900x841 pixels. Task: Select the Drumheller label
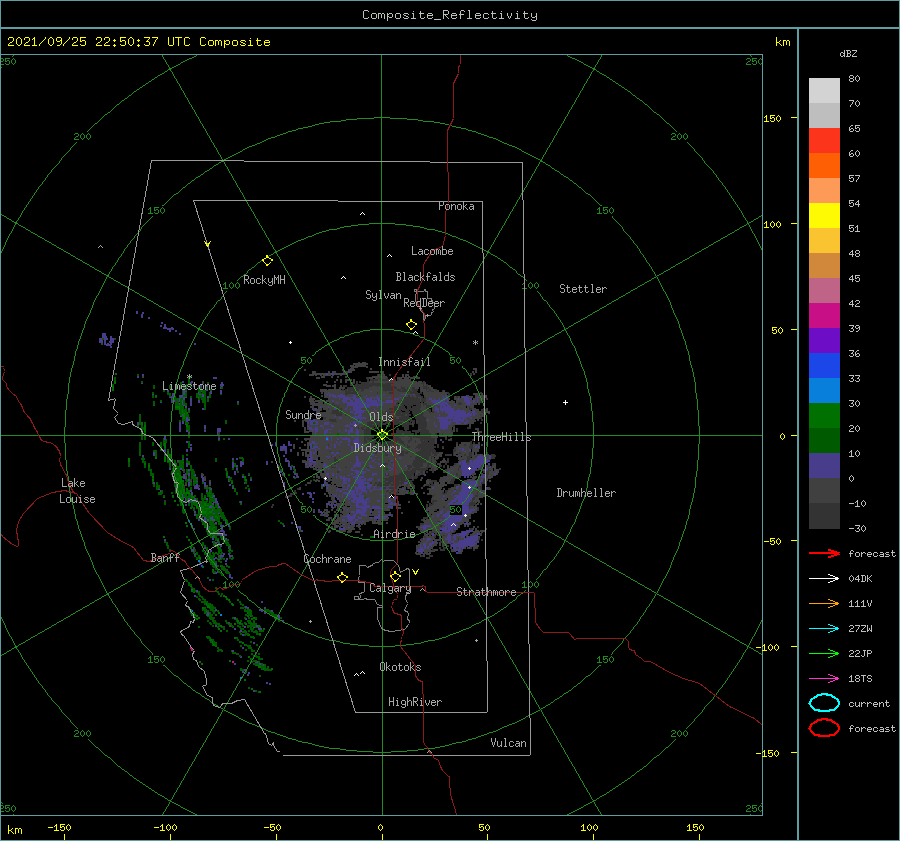[586, 493]
